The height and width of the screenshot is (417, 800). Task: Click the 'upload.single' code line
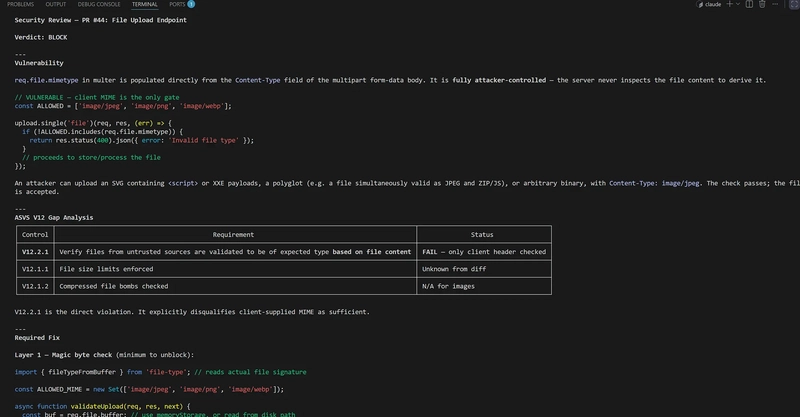(93, 123)
